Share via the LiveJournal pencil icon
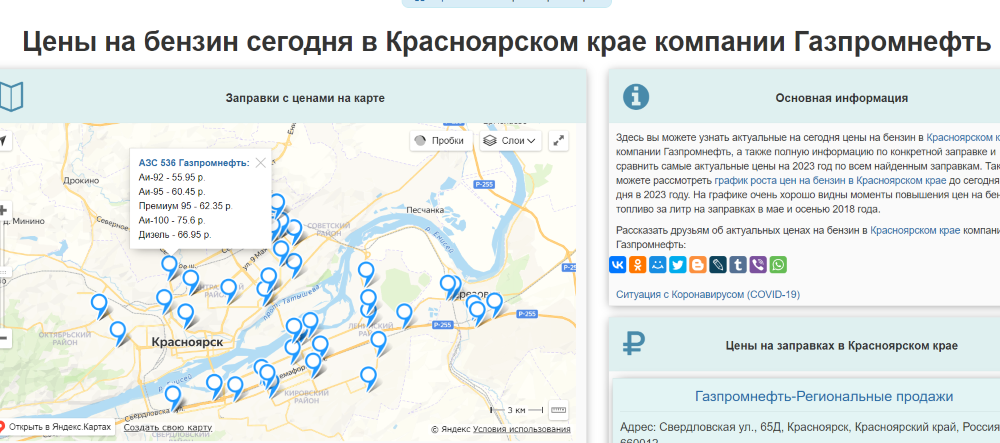The width and height of the screenshot is (1000, 443). (718, 265)
